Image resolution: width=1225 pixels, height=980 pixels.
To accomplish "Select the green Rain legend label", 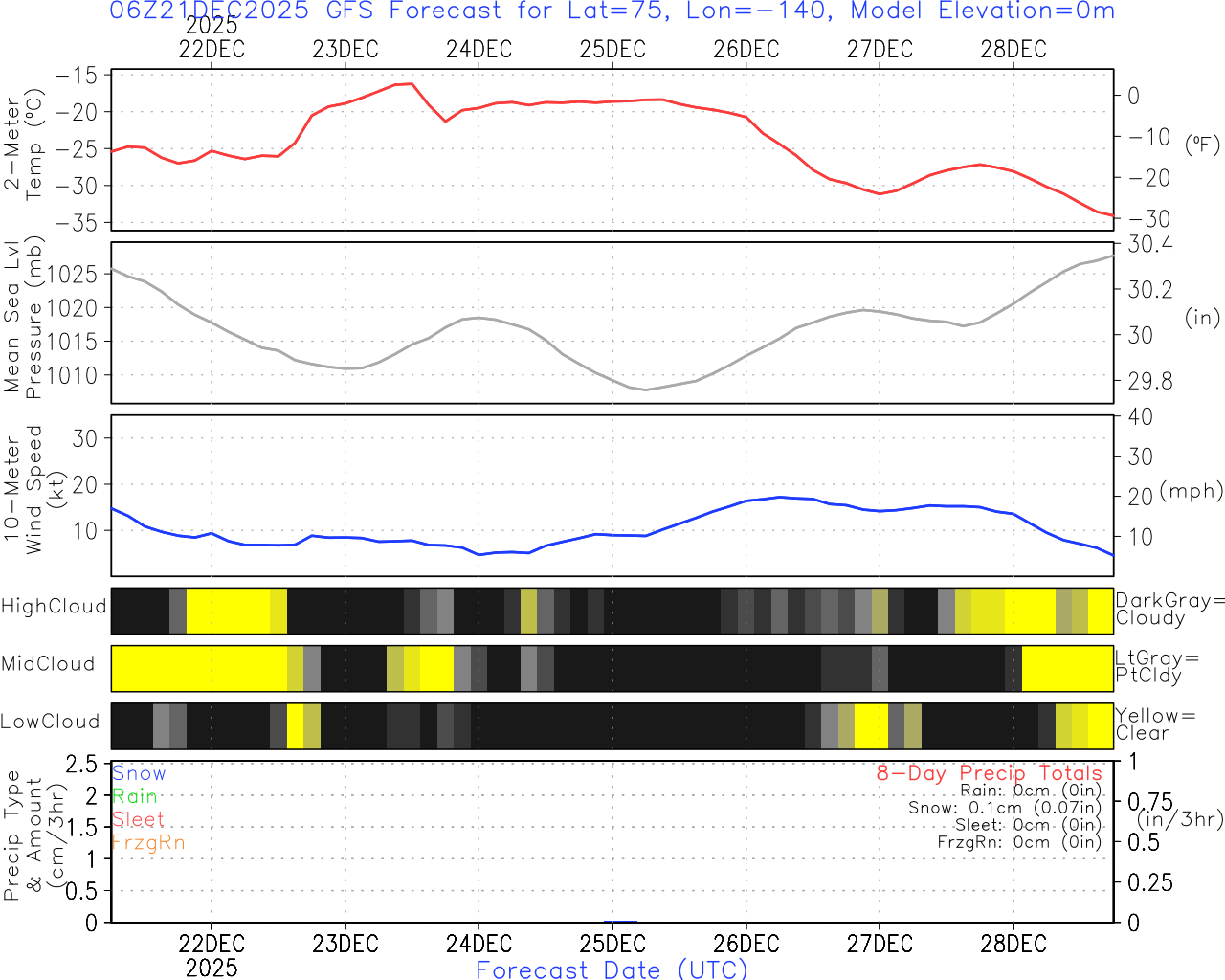I will (x=135, y=796).
